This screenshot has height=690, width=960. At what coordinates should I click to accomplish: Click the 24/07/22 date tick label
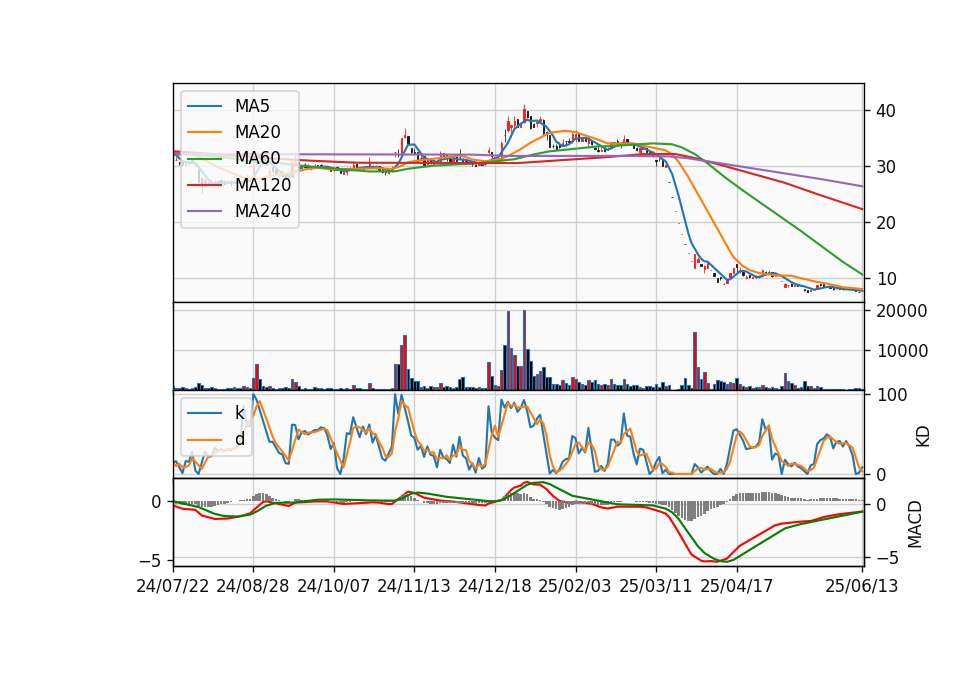click(x=173, y=586)
